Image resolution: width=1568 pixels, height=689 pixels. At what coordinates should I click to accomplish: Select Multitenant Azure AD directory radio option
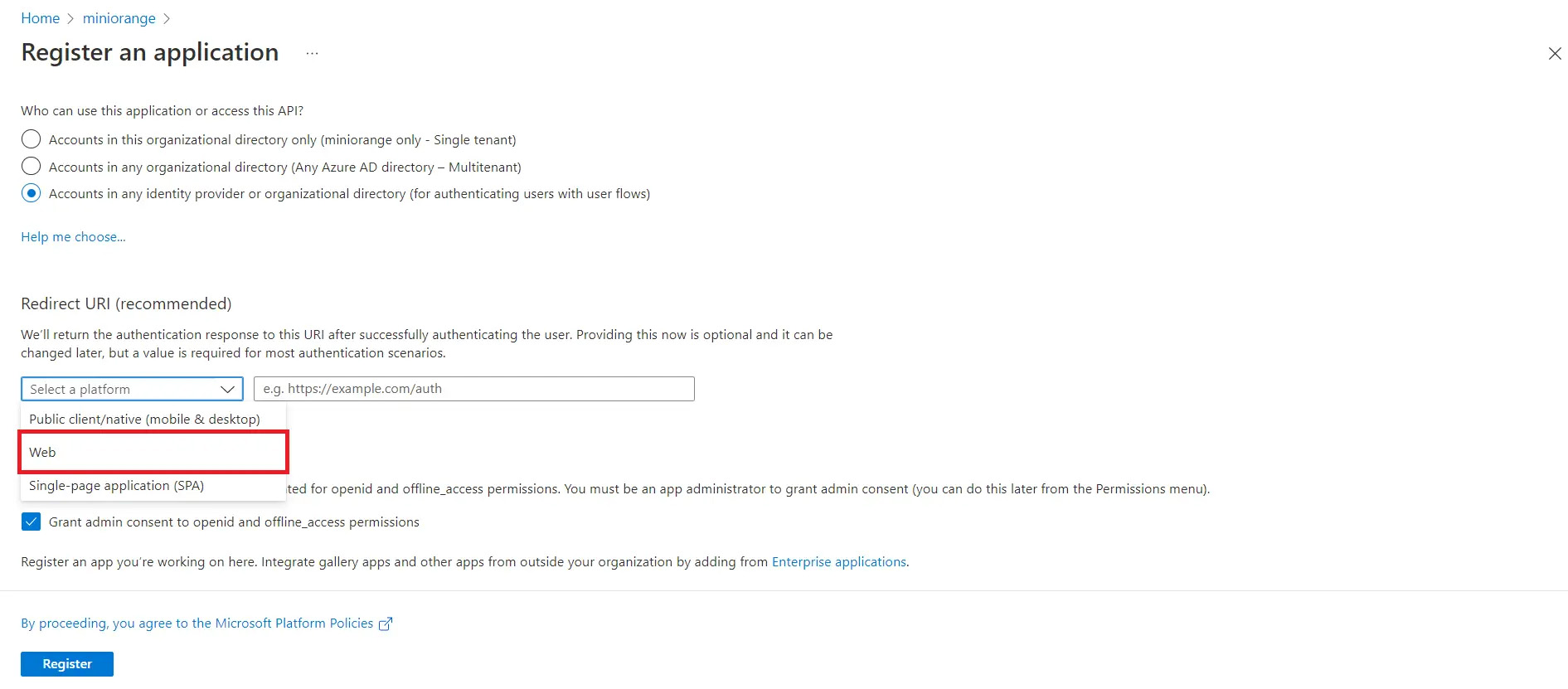31,167
